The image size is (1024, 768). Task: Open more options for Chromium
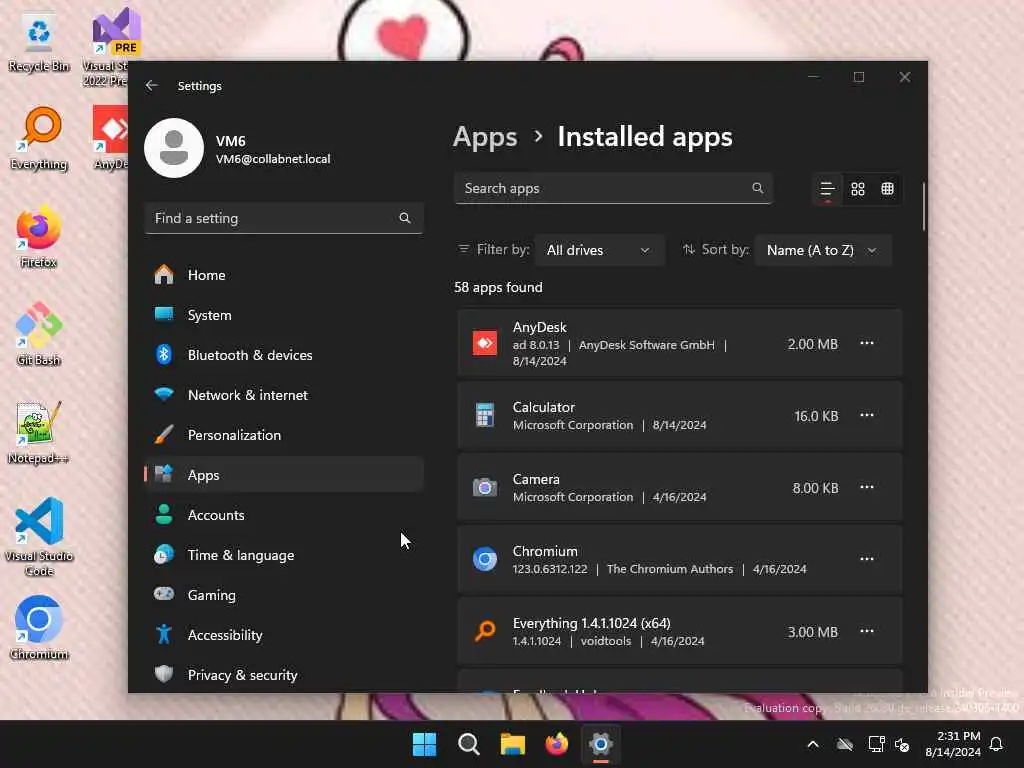867,559
